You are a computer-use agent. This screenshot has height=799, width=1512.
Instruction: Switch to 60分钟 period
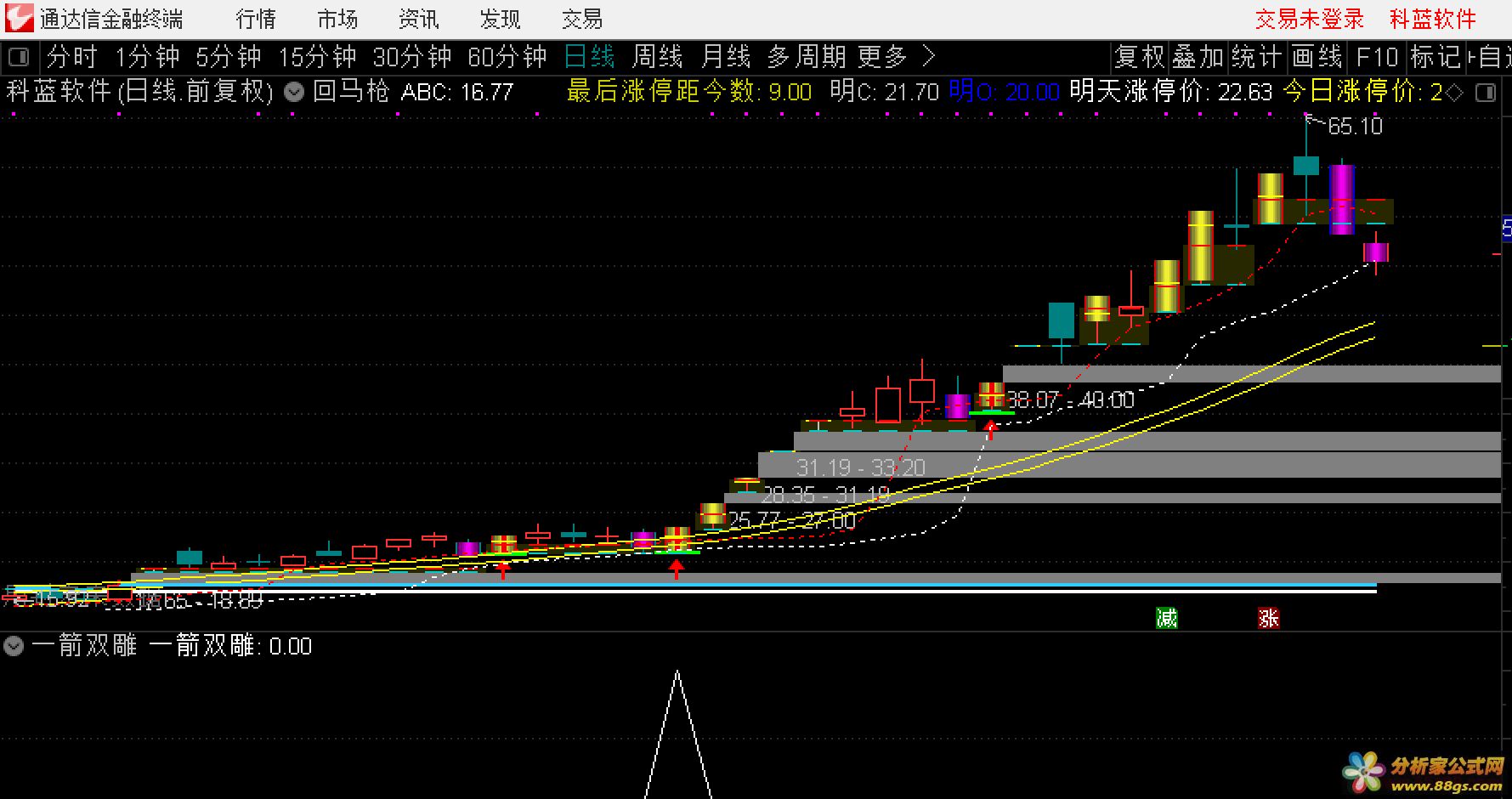tap(507, 57)
